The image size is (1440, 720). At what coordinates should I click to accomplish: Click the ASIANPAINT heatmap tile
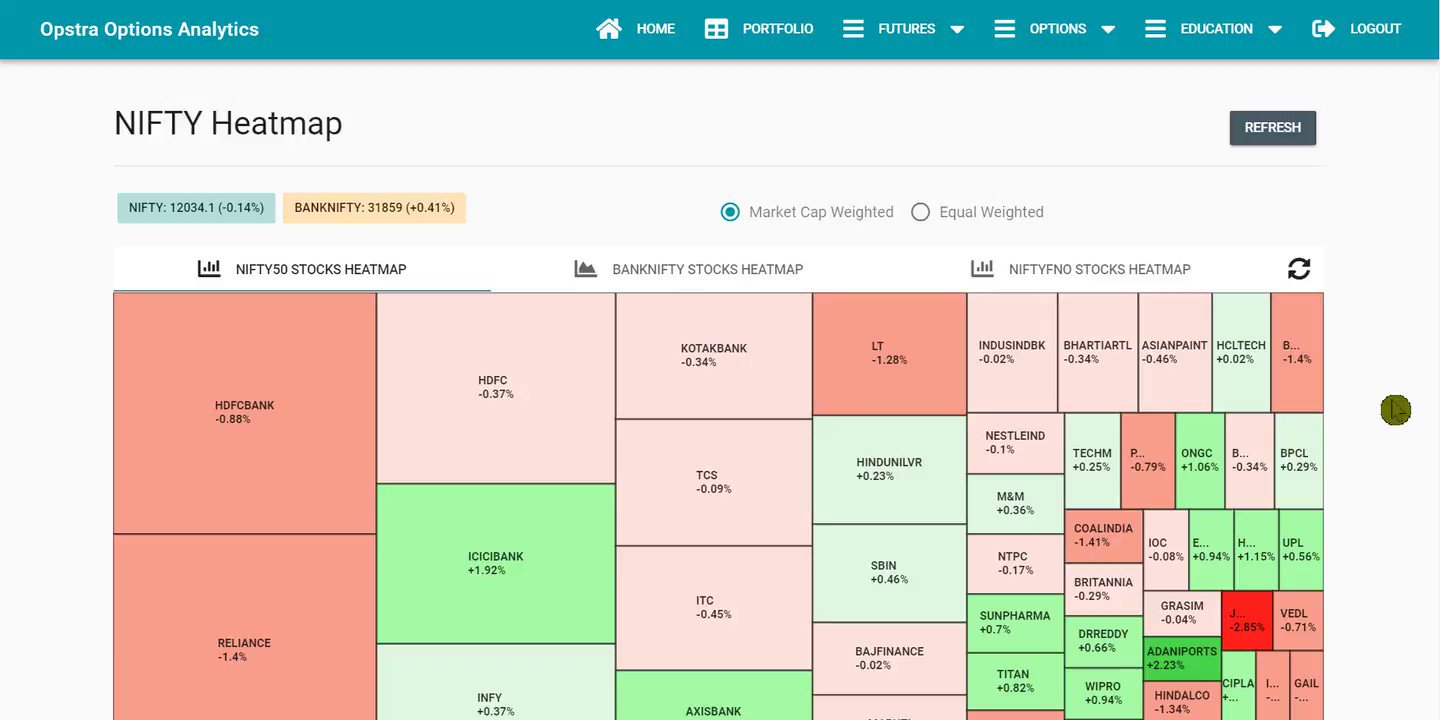click(1175, 353)
